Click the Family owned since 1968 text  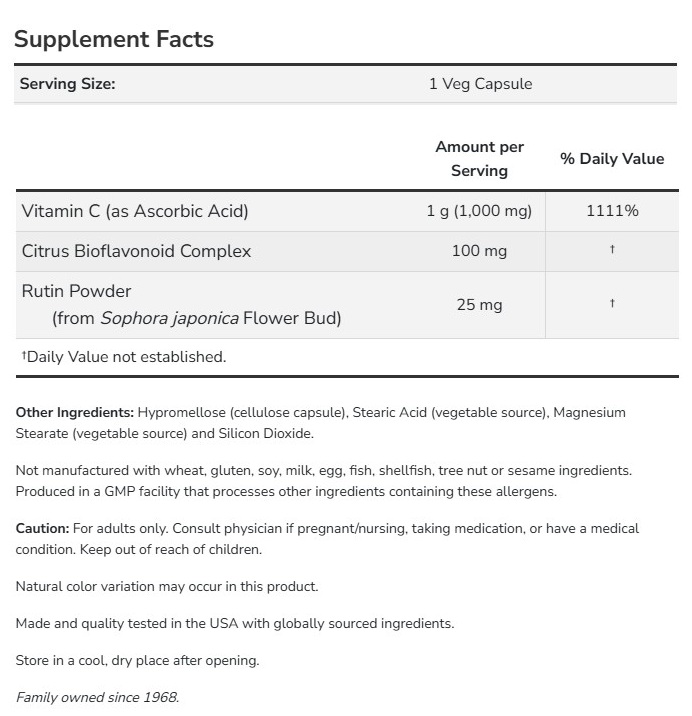click(x=97, y=698)
